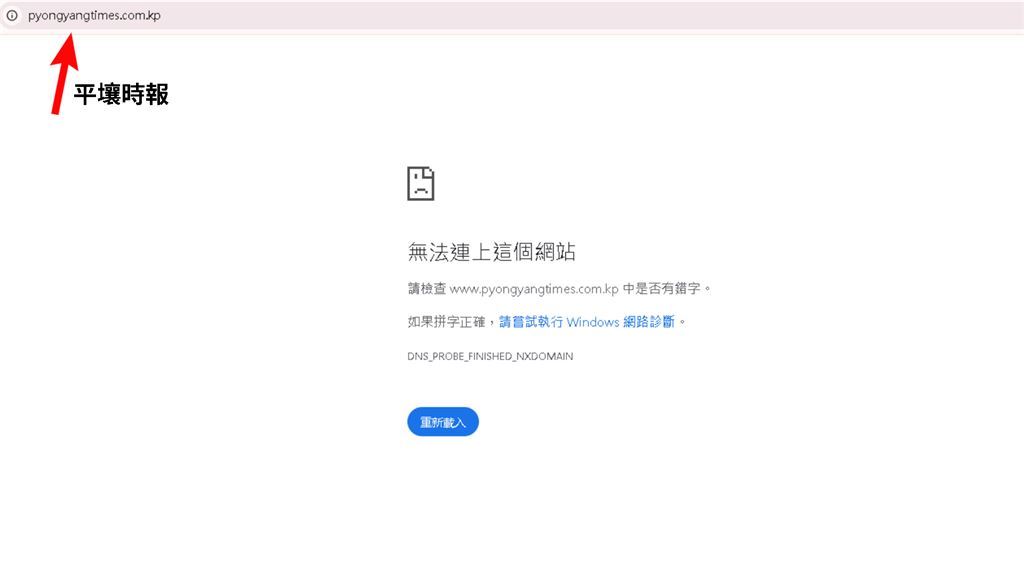Click the pyongyangtimes.com.kp URL in address bar
1024x576 pixels.
[94, 16]
